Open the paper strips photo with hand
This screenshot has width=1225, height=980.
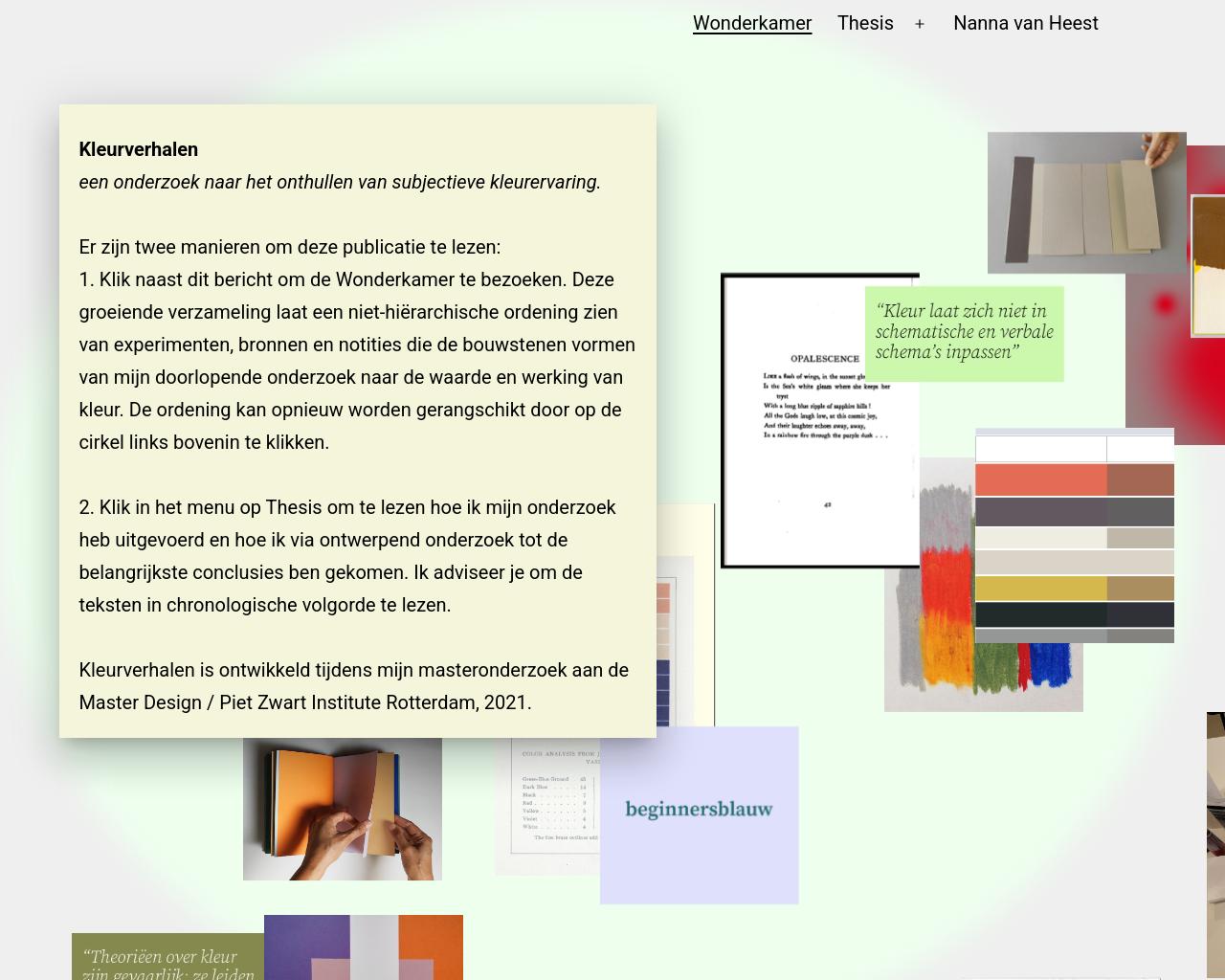click(x=1086, y=203)
